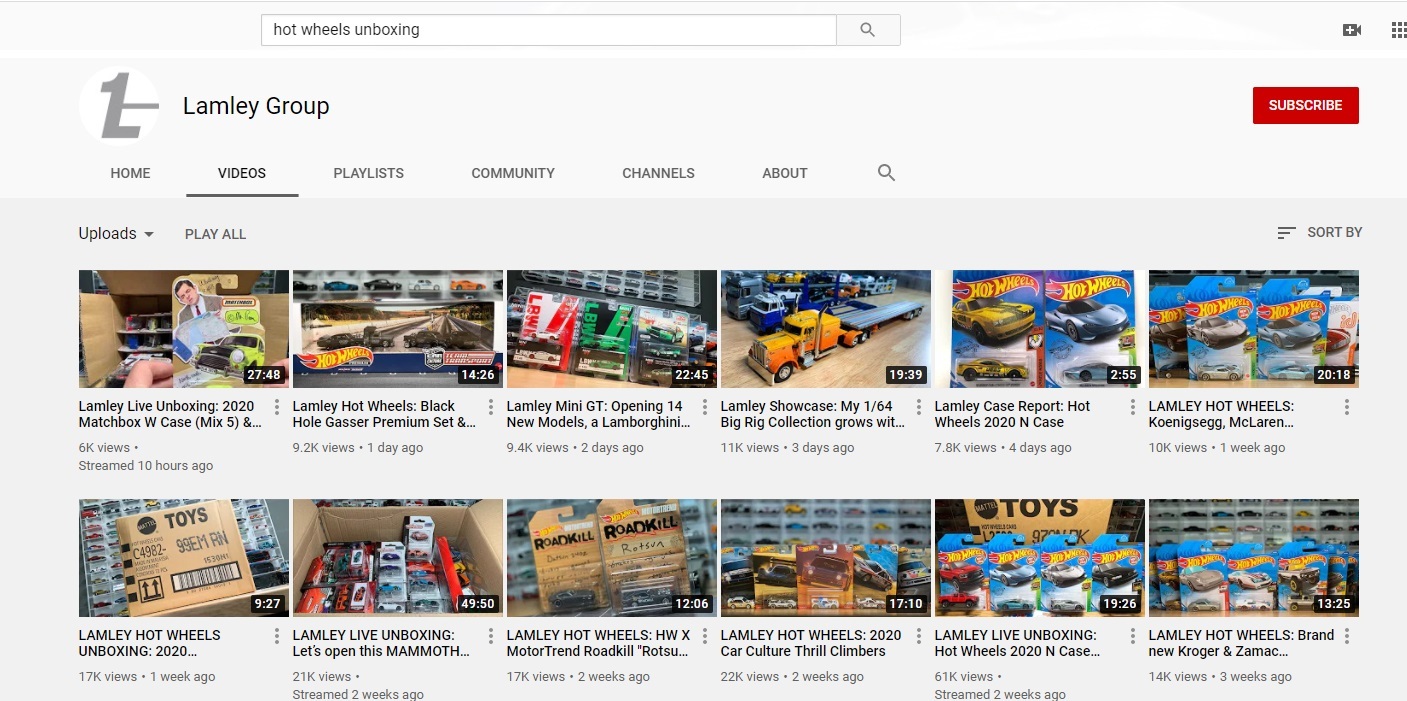Click the '22K views • 2 weeks ago' text
1407x701 pixels.
click(792, 677)
